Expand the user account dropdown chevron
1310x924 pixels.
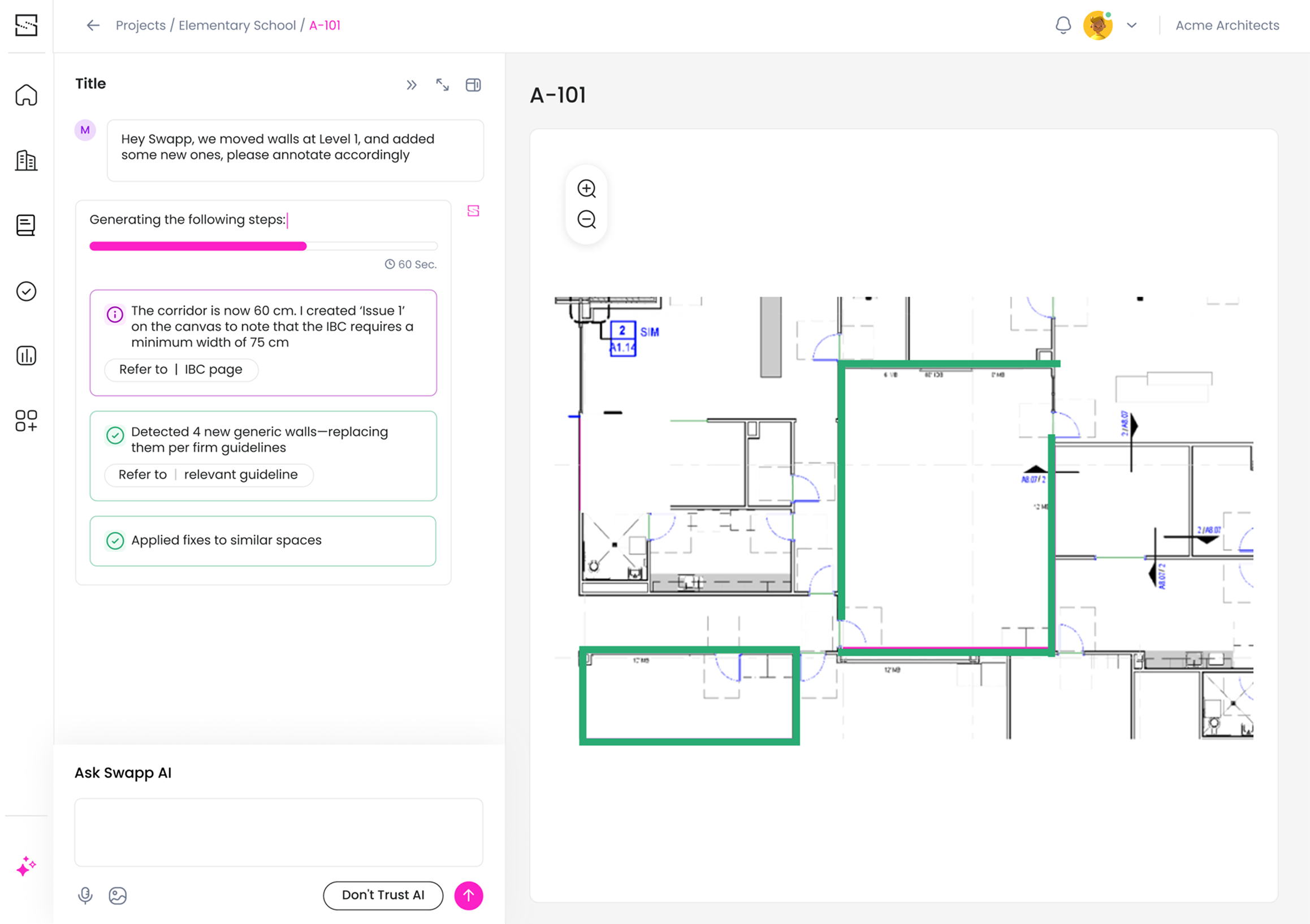pos(1132,25)
